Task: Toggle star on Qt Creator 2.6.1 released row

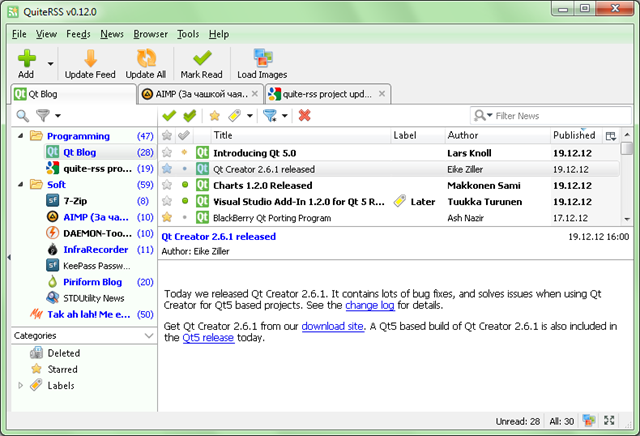Action: pos(167,169)
